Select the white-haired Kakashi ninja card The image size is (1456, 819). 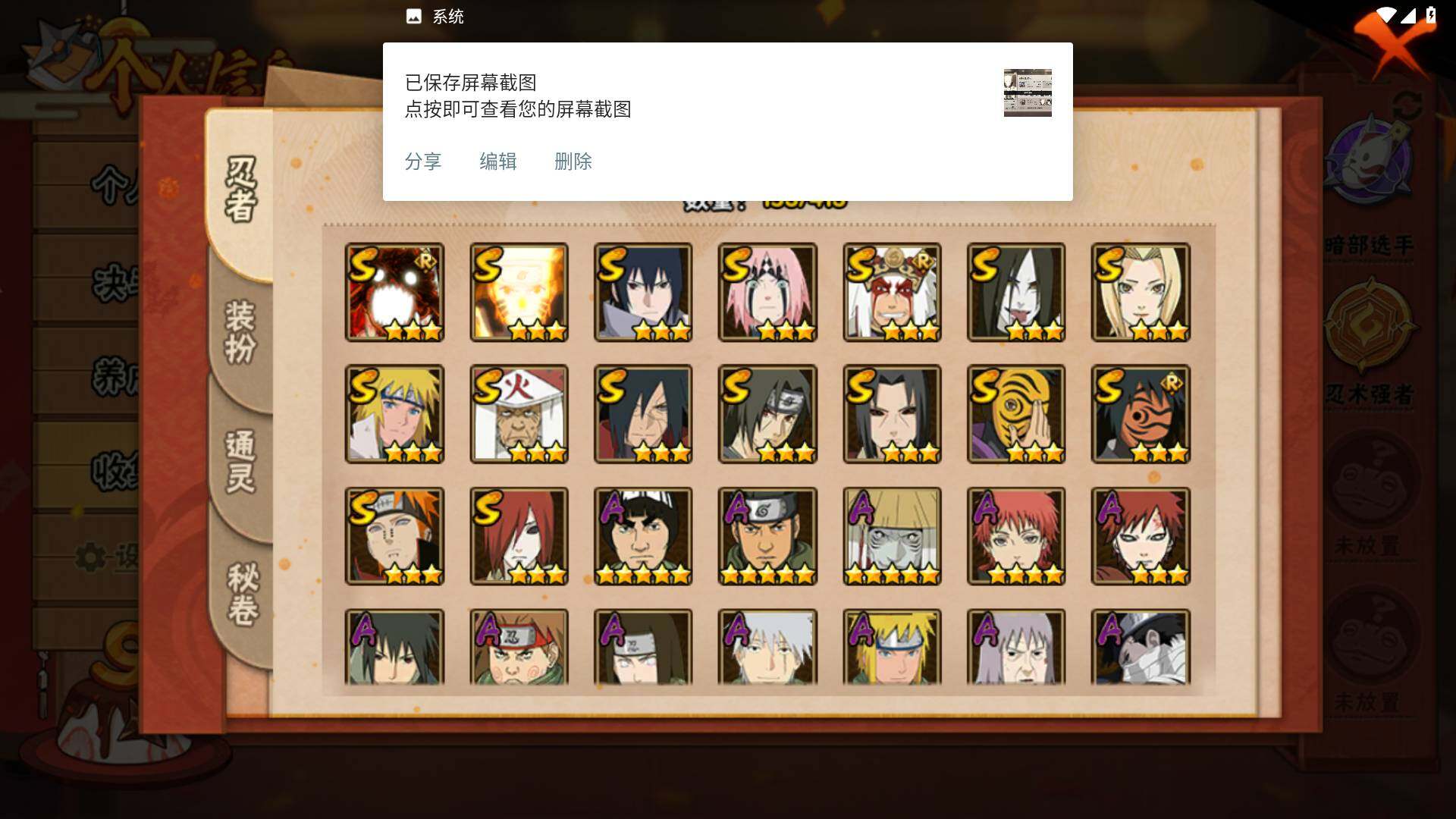[767, 647]
